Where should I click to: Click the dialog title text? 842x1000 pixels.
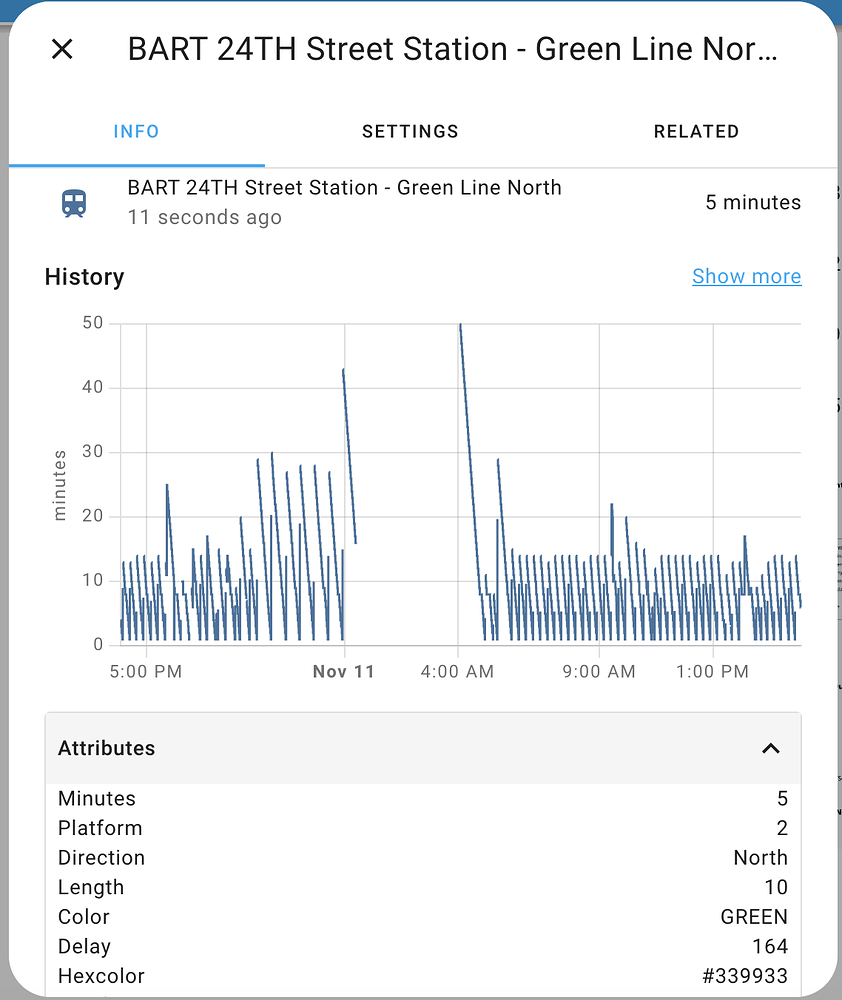[x=452, y=49]
